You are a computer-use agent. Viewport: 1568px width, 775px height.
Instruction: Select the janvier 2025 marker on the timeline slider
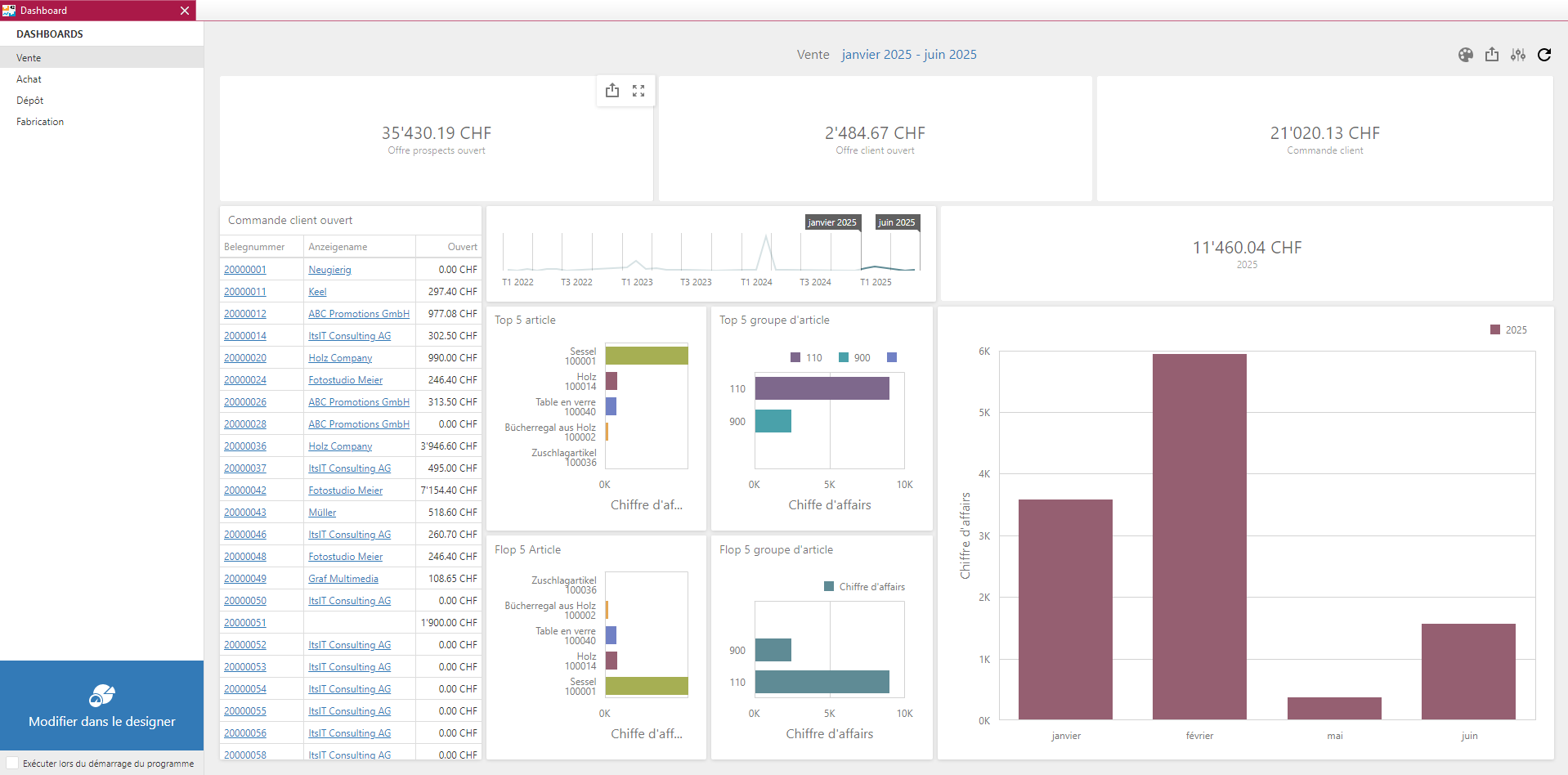(x=832, y=222)
